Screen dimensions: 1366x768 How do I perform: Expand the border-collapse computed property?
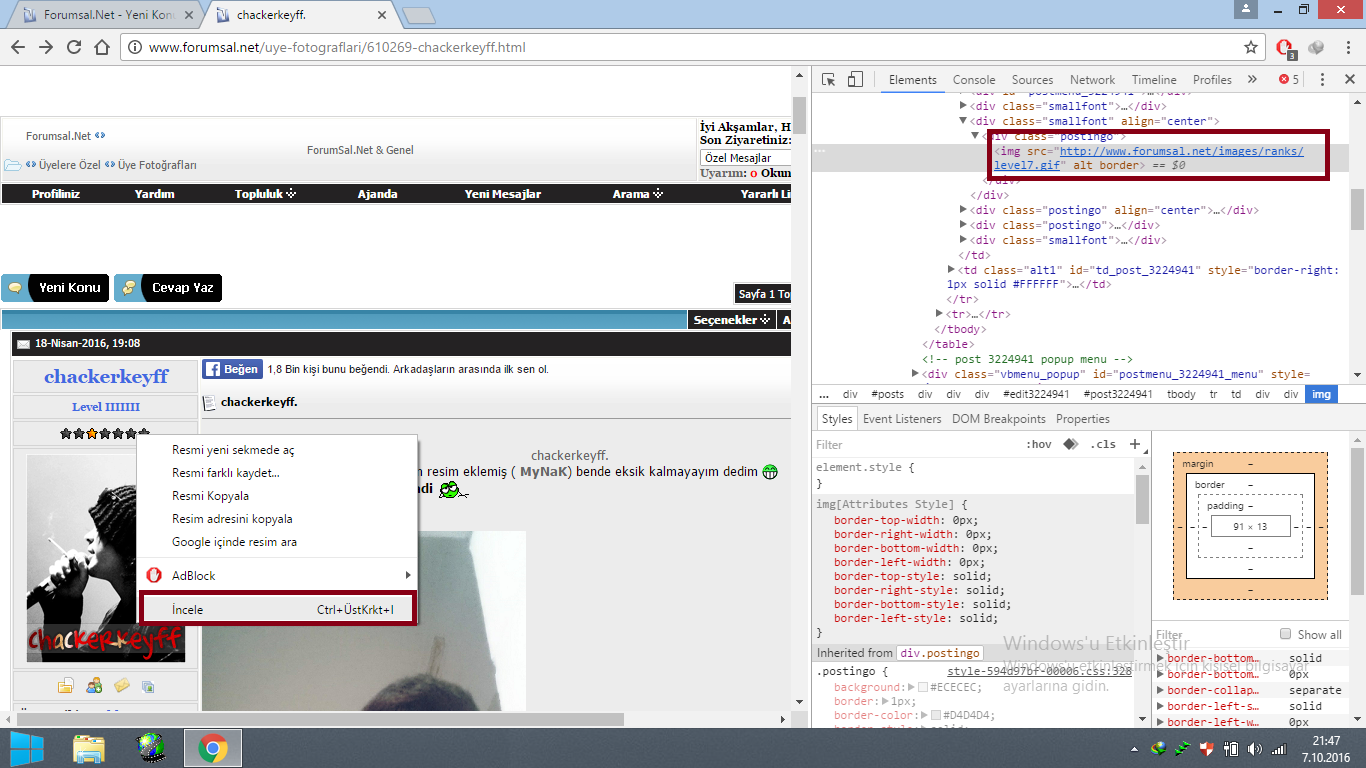pyautogui.click(x=1162, y=690)
